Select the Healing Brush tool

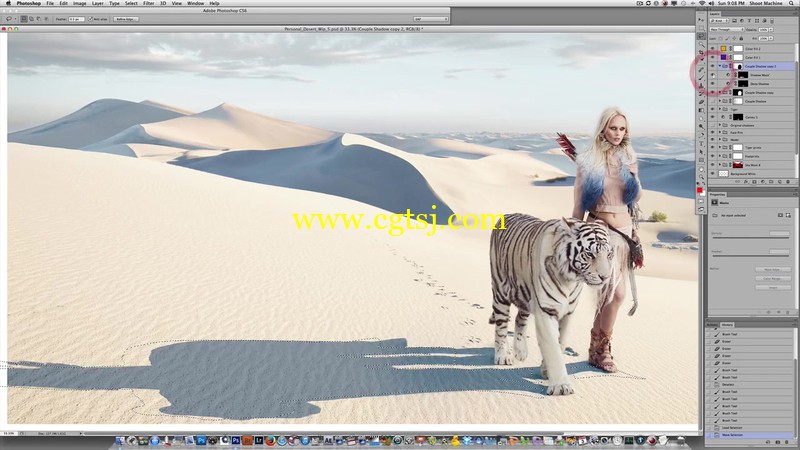[702, 69]
